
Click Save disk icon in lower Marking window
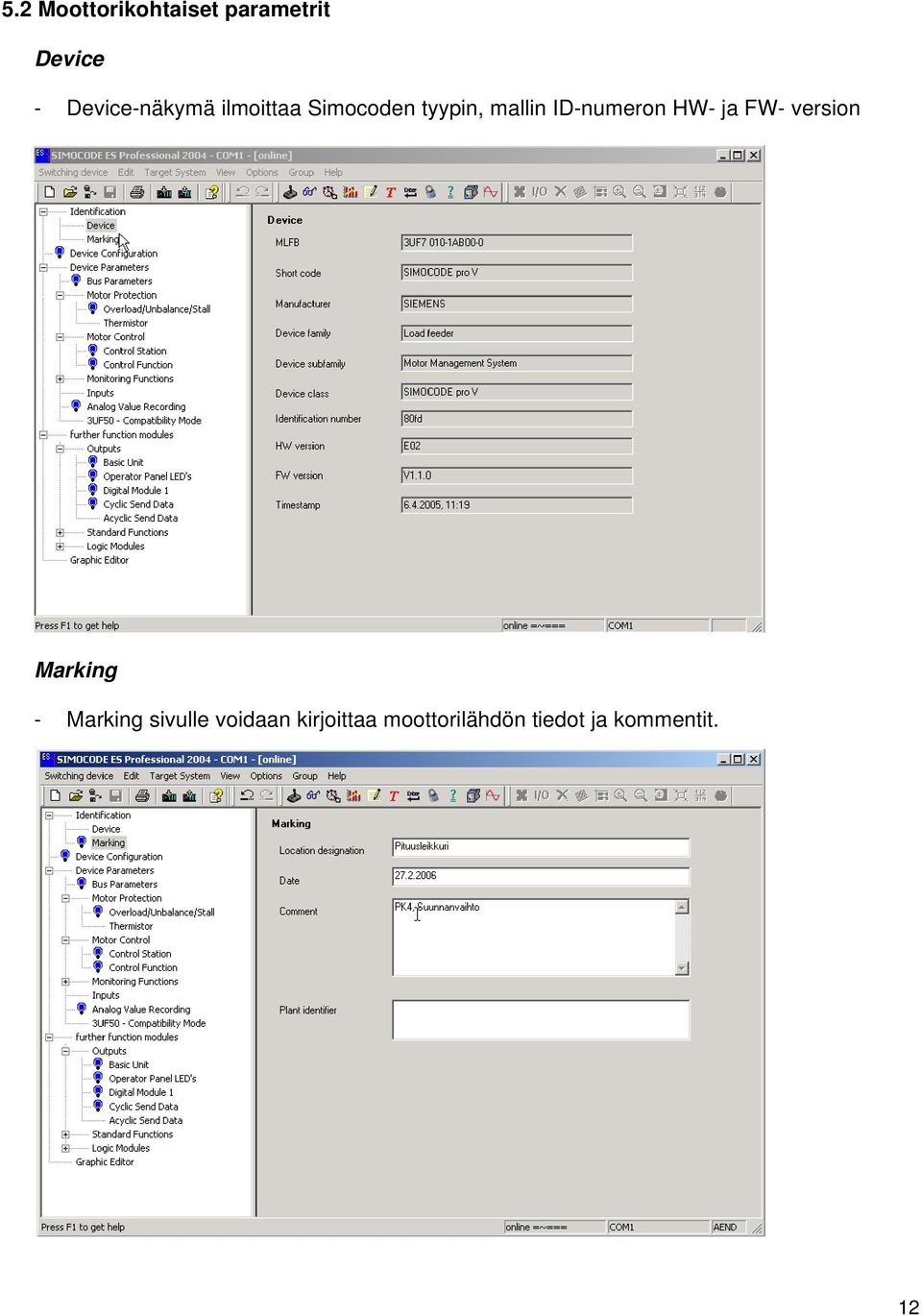pyautogui.click(x=115, y=795)
